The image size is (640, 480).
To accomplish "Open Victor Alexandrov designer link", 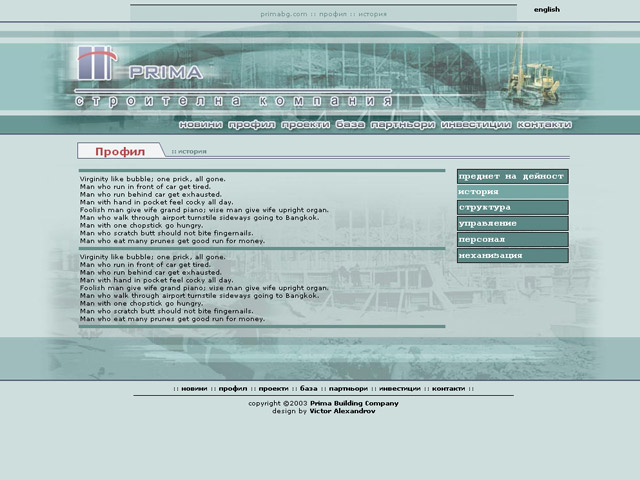I will [x=342, y=411].
